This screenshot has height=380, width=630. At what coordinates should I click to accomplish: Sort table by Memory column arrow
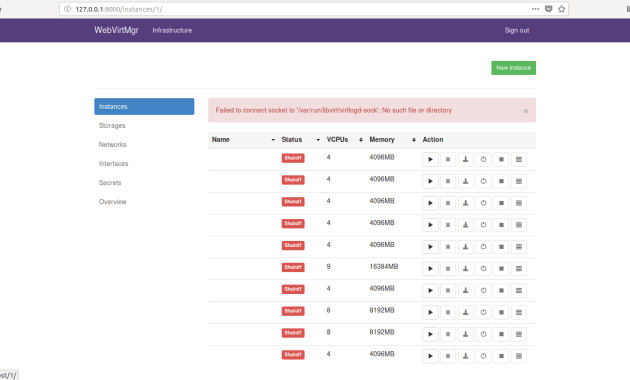(414, 140)
